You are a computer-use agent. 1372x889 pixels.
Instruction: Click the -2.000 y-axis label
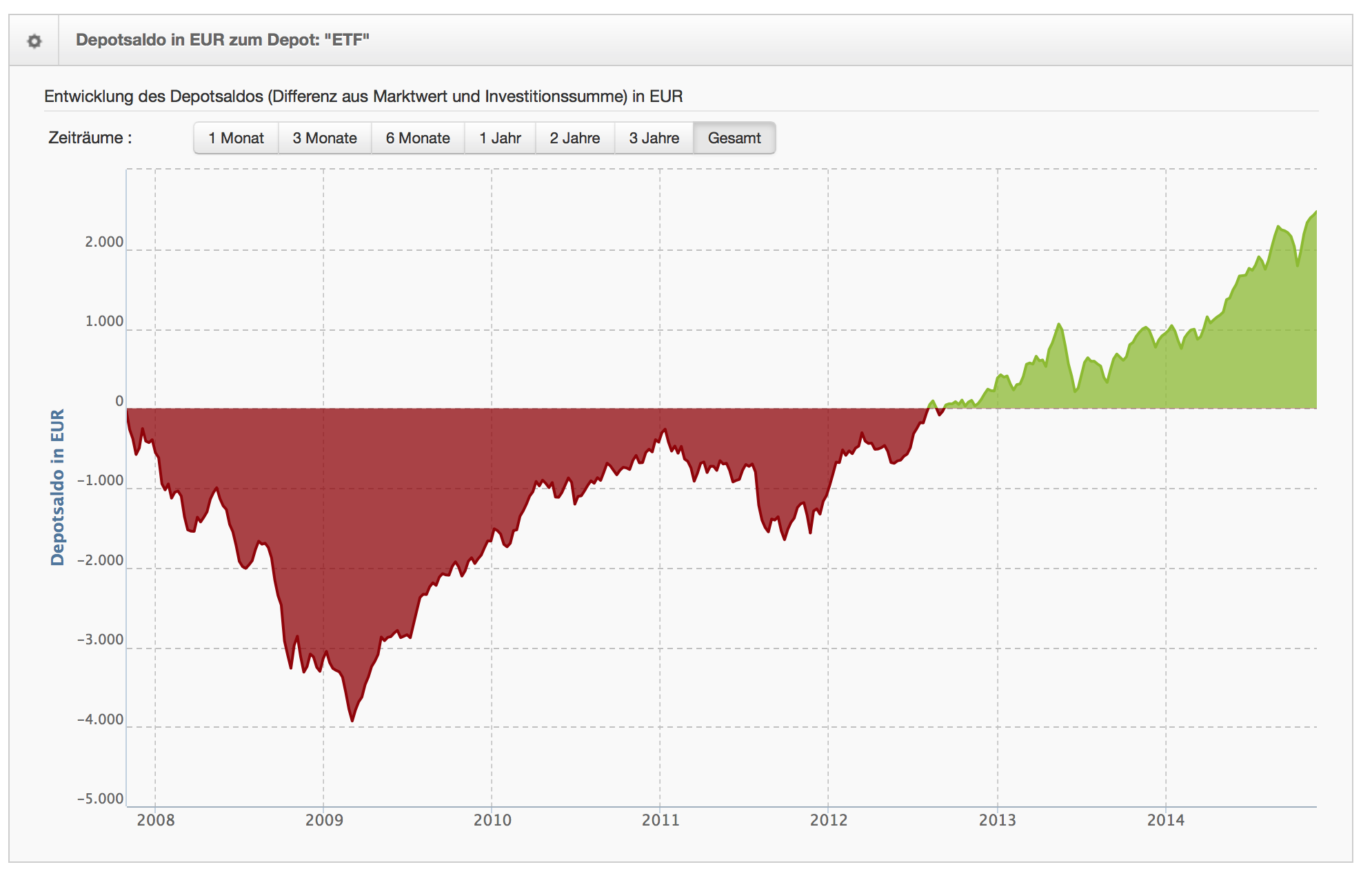pos(101,560)
